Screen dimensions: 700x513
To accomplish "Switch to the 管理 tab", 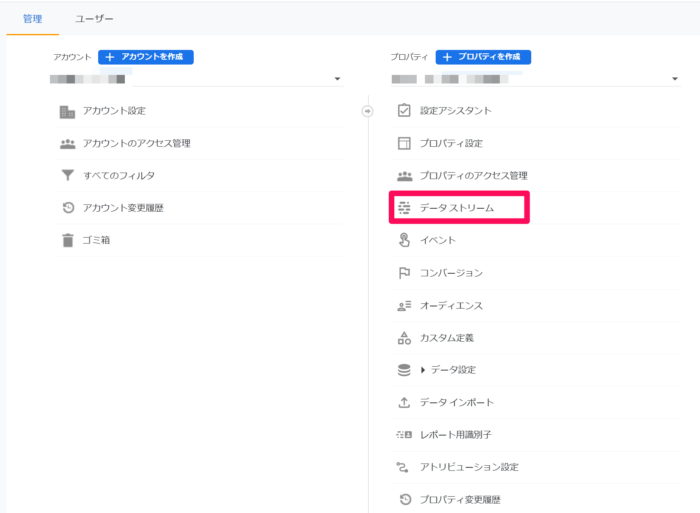I will pyautogui.click(x=33, y=19).
